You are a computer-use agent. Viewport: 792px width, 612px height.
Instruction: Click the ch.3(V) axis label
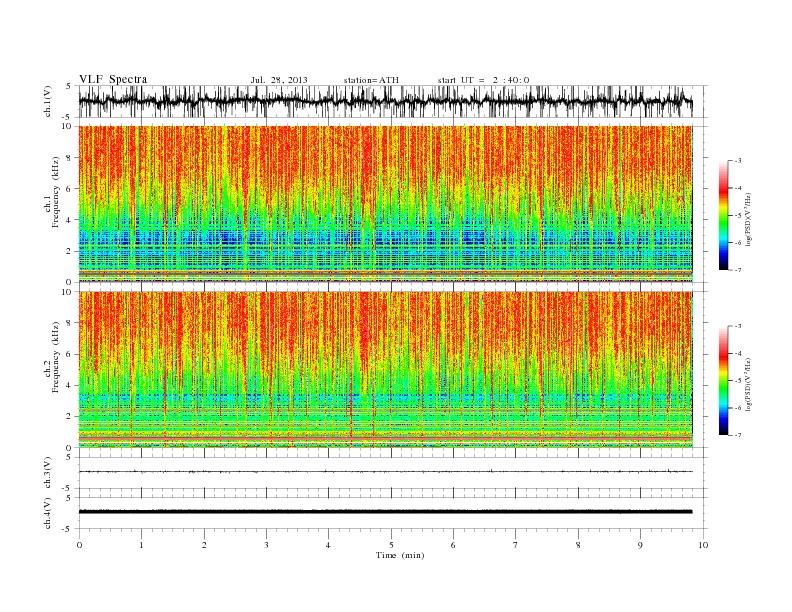48,473
